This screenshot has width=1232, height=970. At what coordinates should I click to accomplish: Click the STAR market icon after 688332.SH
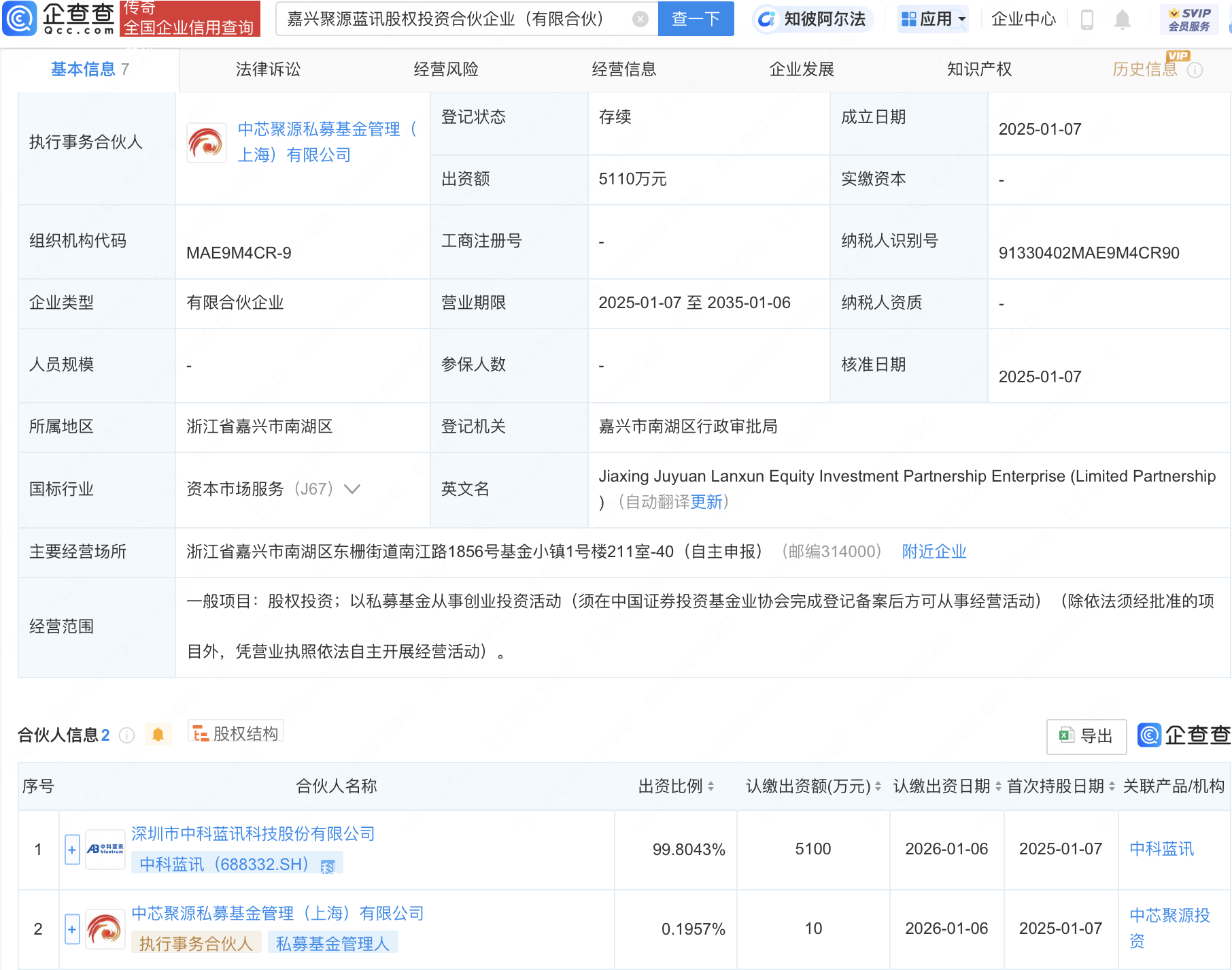coord(328,866)
